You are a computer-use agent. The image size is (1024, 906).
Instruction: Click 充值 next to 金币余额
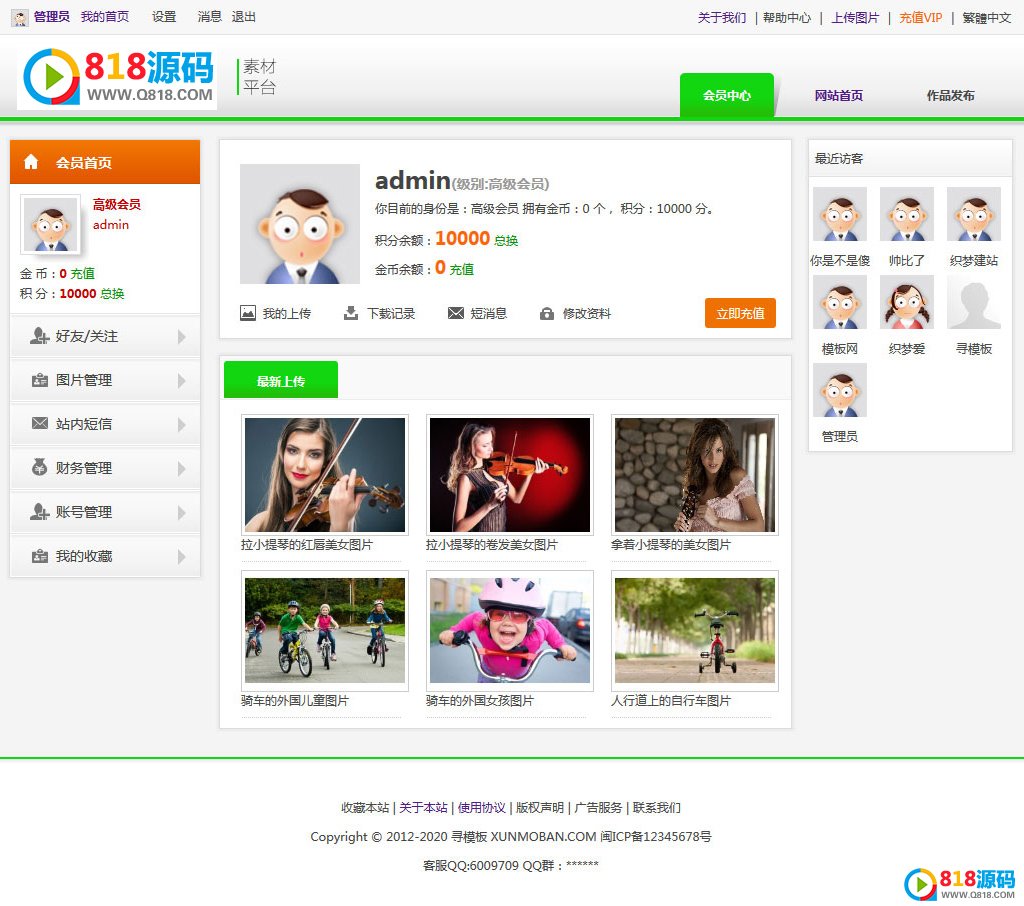(462, 269)
